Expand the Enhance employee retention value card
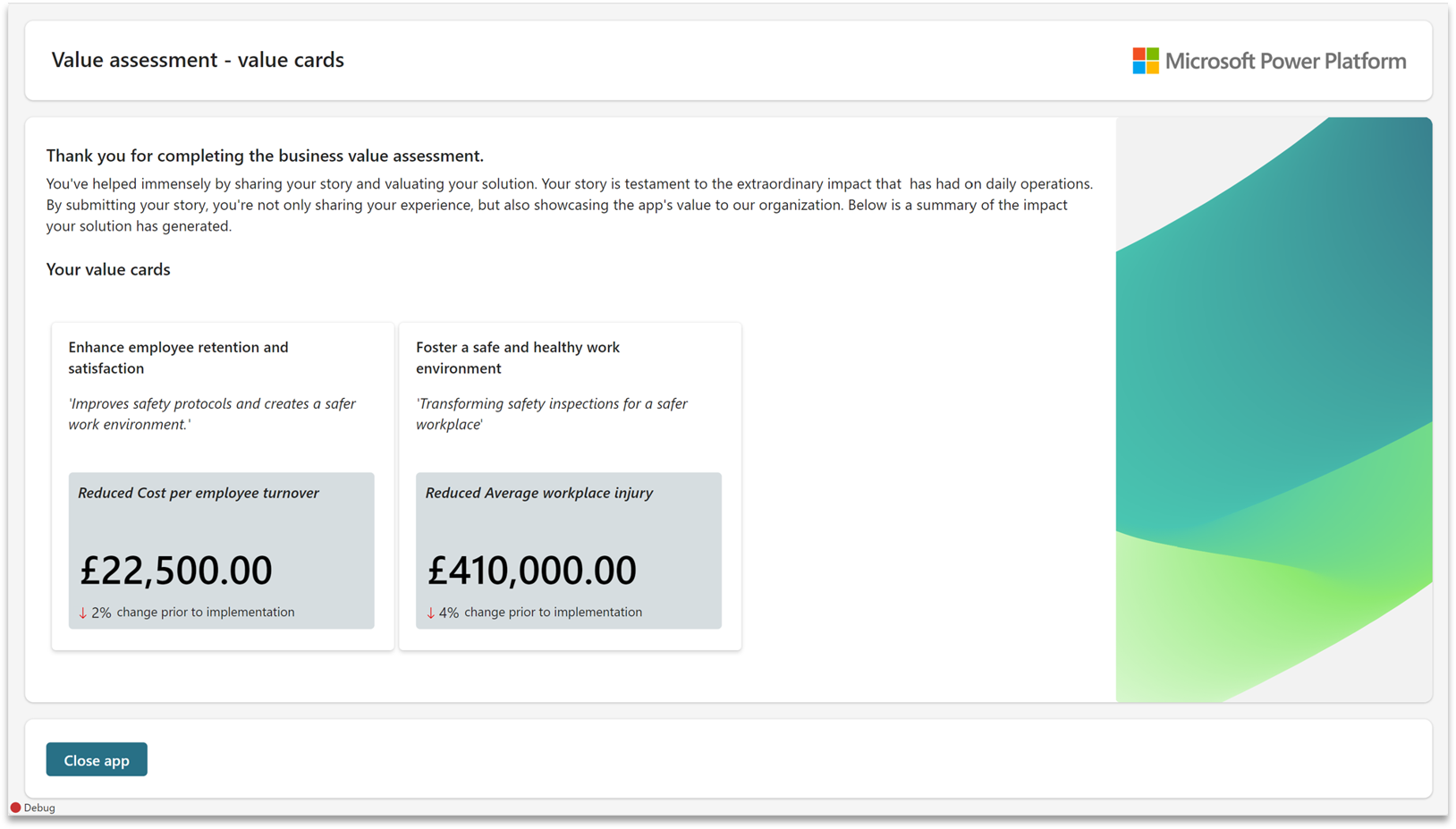Viewport: 1456px width, 829px height. tap(222, 485)
